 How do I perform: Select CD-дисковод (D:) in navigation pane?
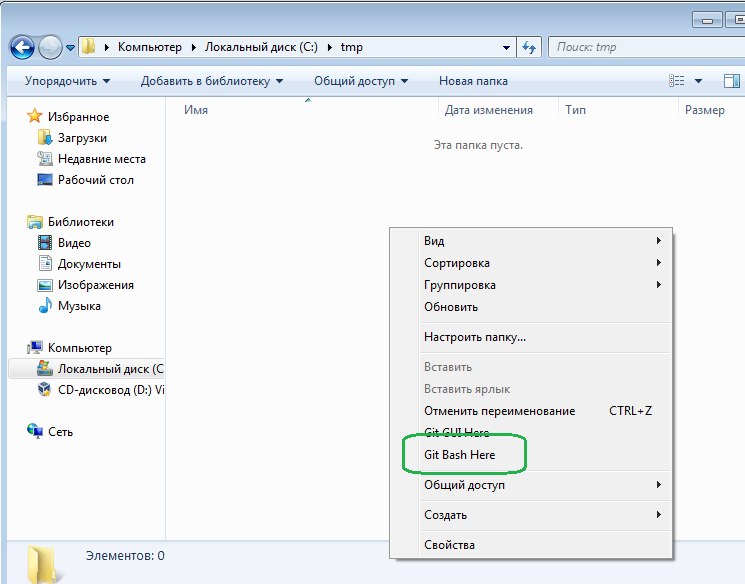click(x=111, y=390)
